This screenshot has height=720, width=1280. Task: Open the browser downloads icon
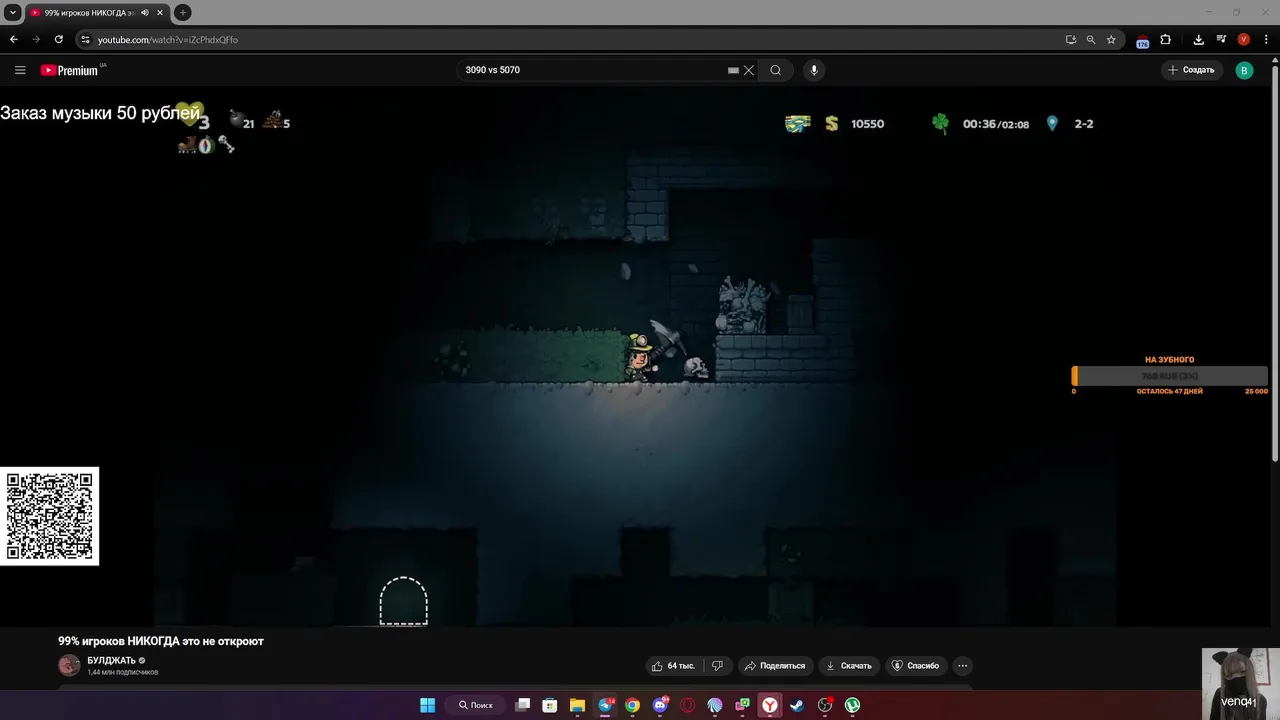(1198, 40)
